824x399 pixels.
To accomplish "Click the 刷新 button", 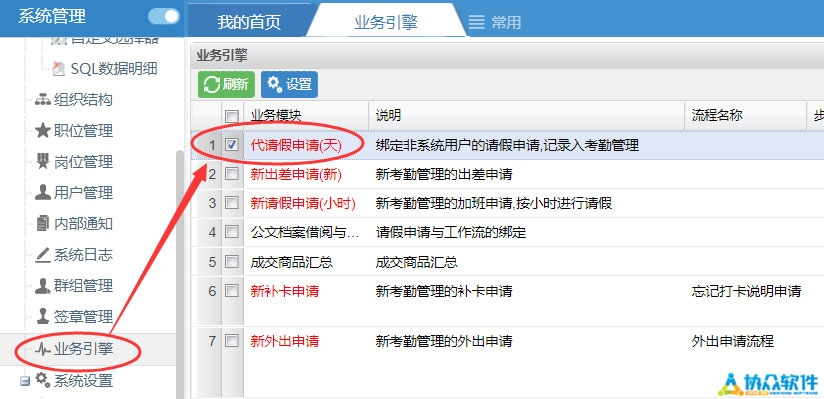I will (226, 84).
